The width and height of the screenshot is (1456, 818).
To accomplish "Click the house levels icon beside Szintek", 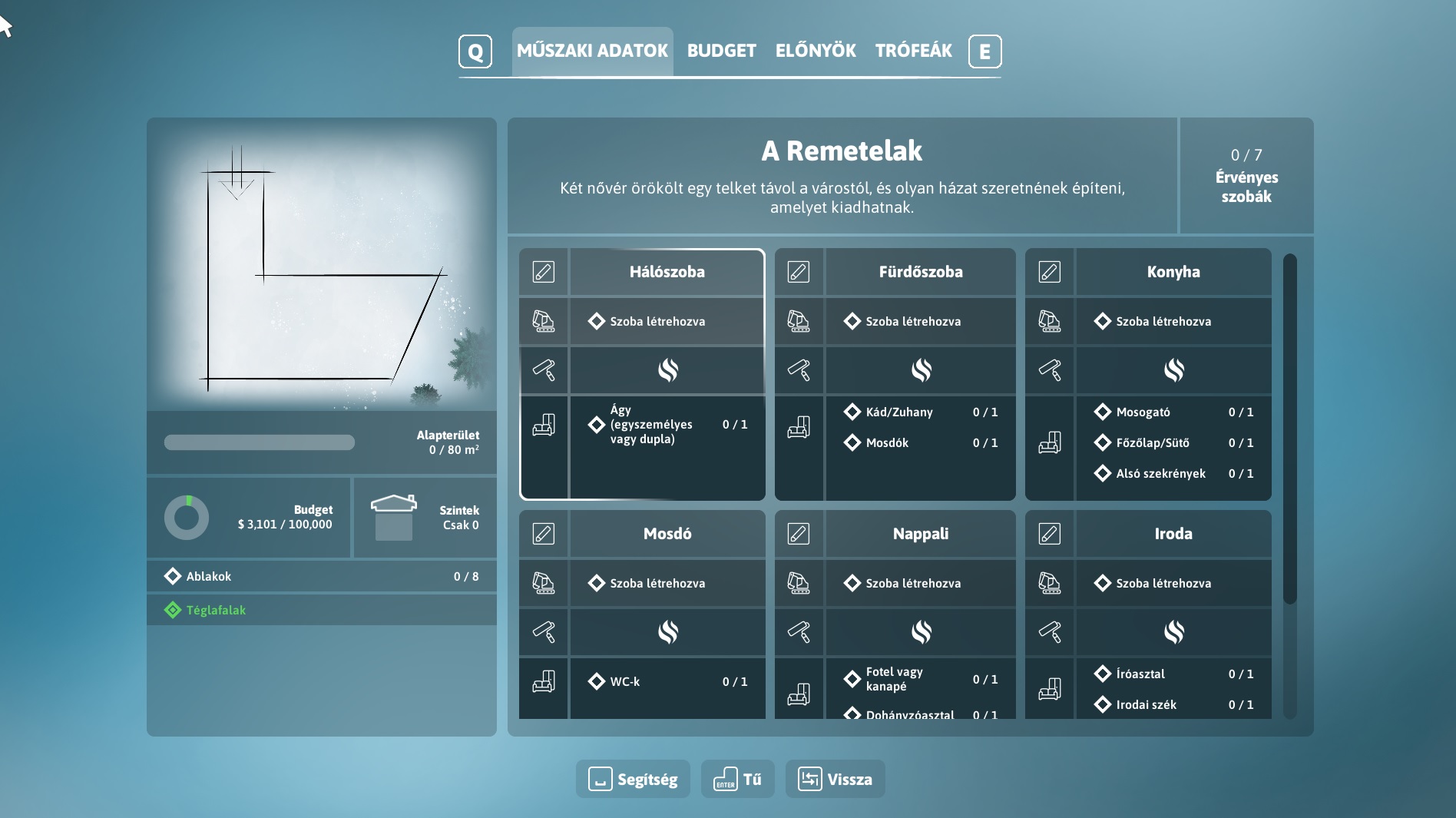I will tap(393, 517).
